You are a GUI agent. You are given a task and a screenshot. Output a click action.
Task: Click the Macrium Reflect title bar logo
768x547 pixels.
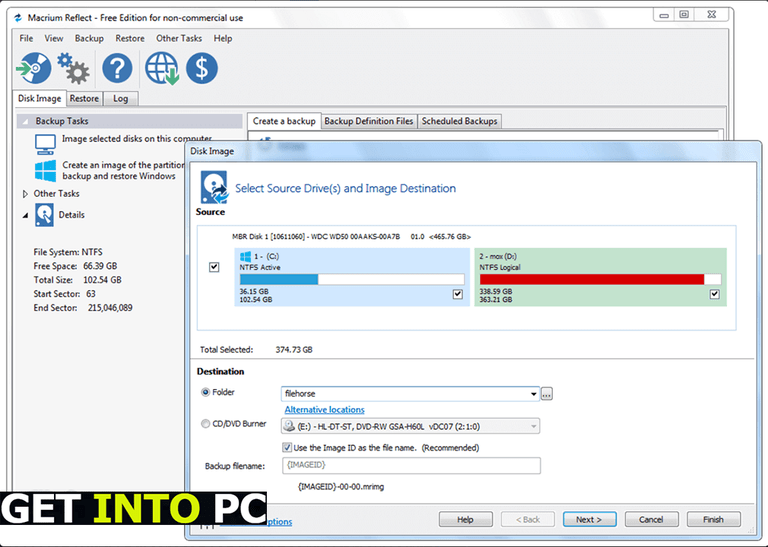click(18, 18)
